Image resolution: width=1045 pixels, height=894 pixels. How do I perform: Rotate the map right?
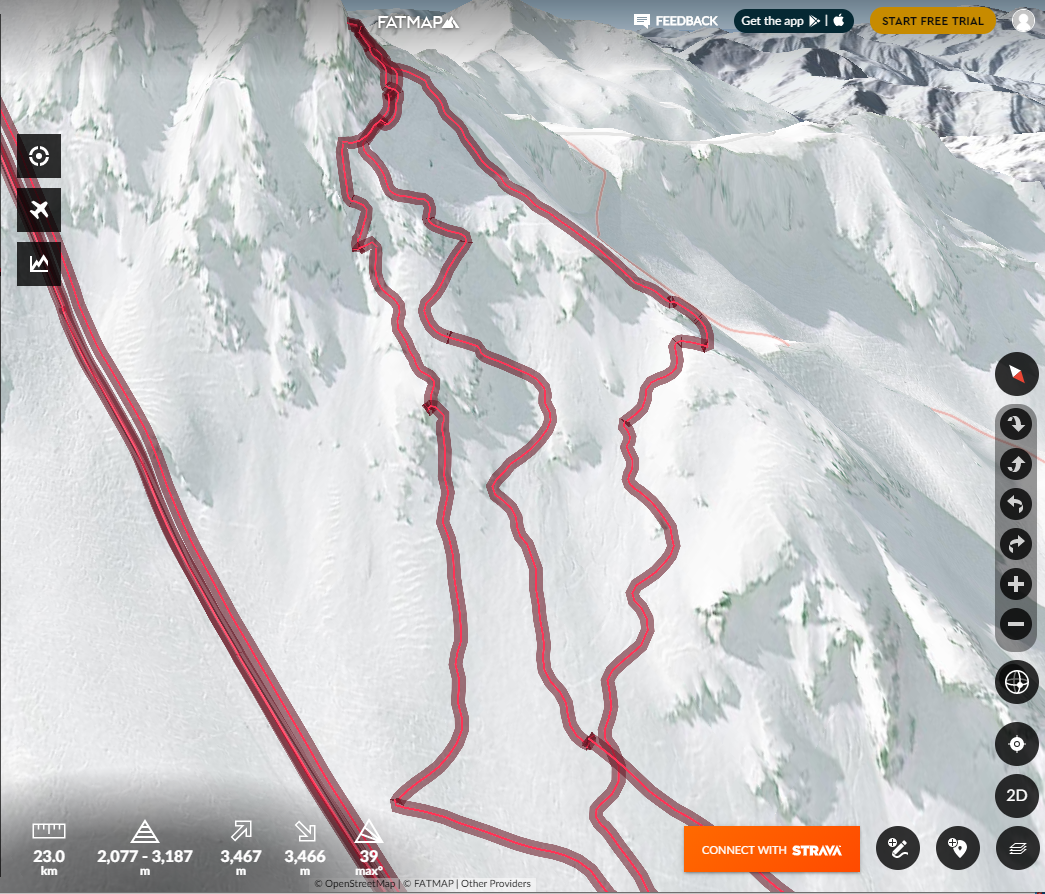1016,544
